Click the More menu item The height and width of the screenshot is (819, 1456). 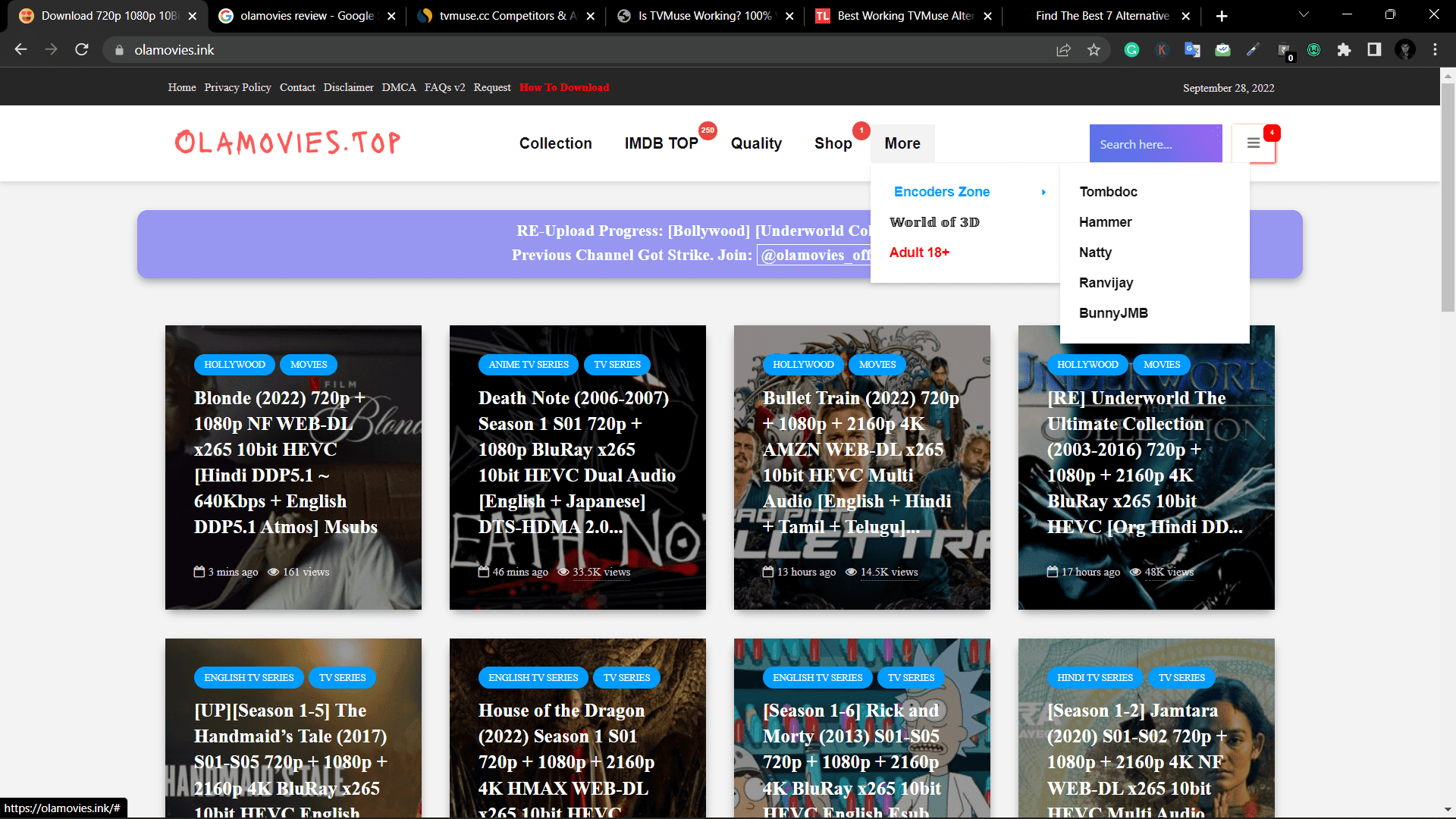(902, 143)
